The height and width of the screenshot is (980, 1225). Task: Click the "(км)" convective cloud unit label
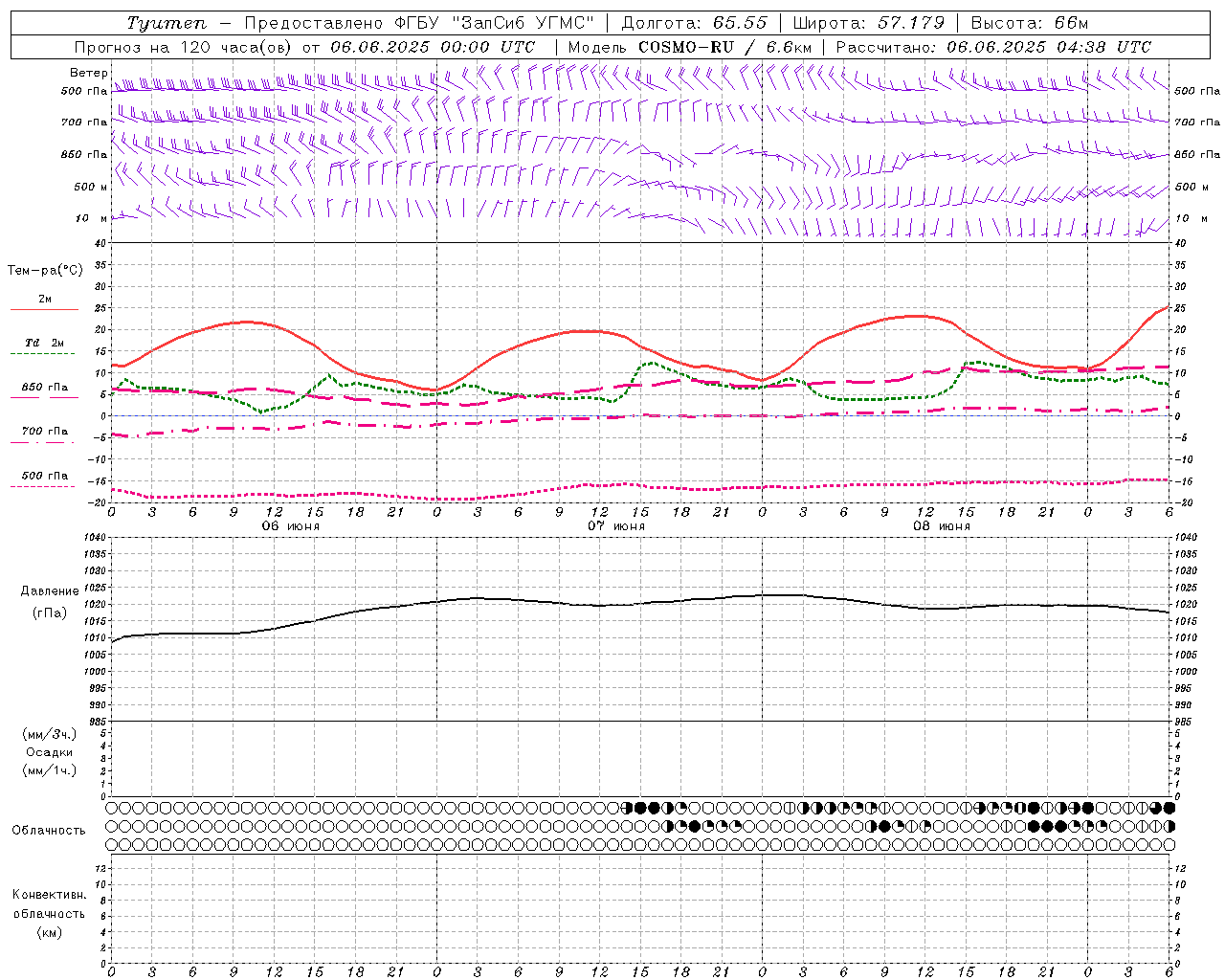[49, 932]
